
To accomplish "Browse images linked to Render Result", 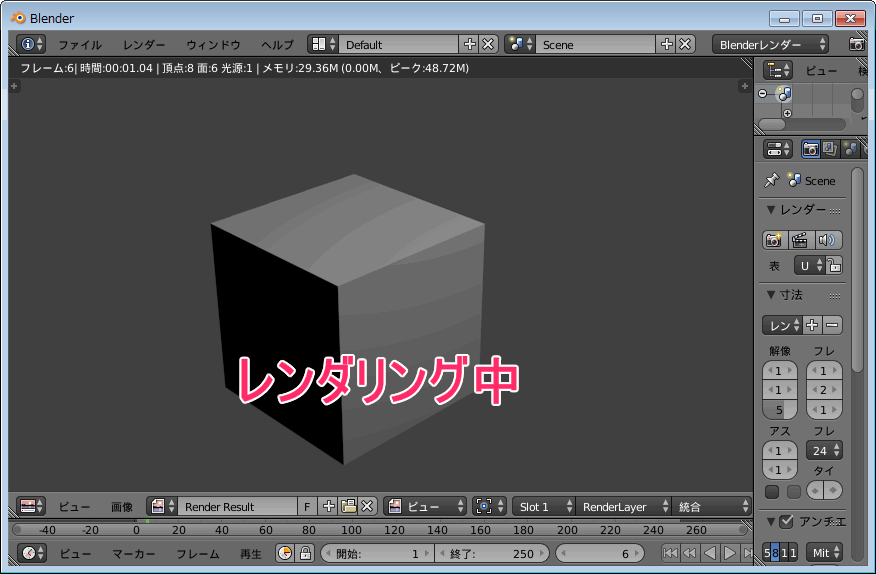I will pyautogui.click(x=162, y=506).
